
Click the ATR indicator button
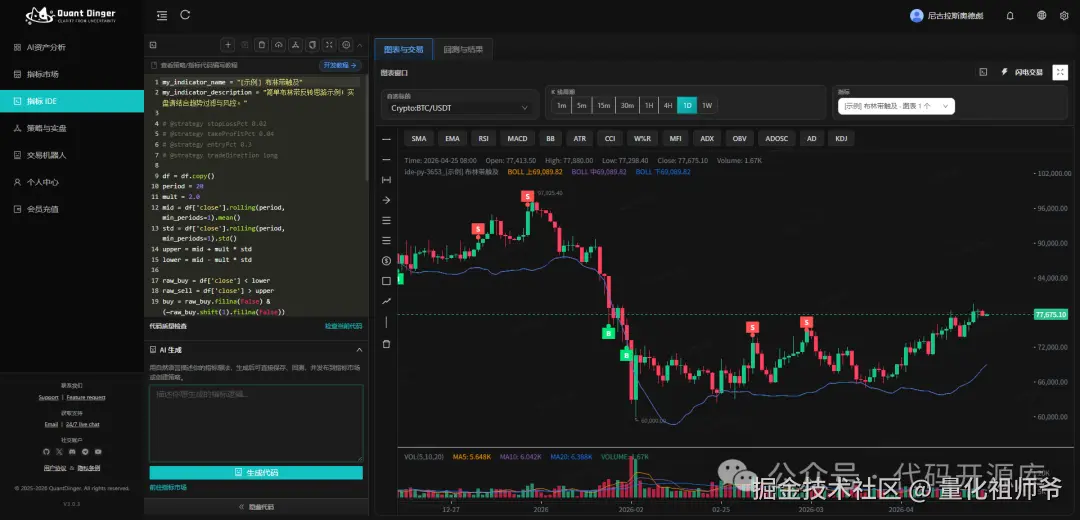click(x=580, y=138)
